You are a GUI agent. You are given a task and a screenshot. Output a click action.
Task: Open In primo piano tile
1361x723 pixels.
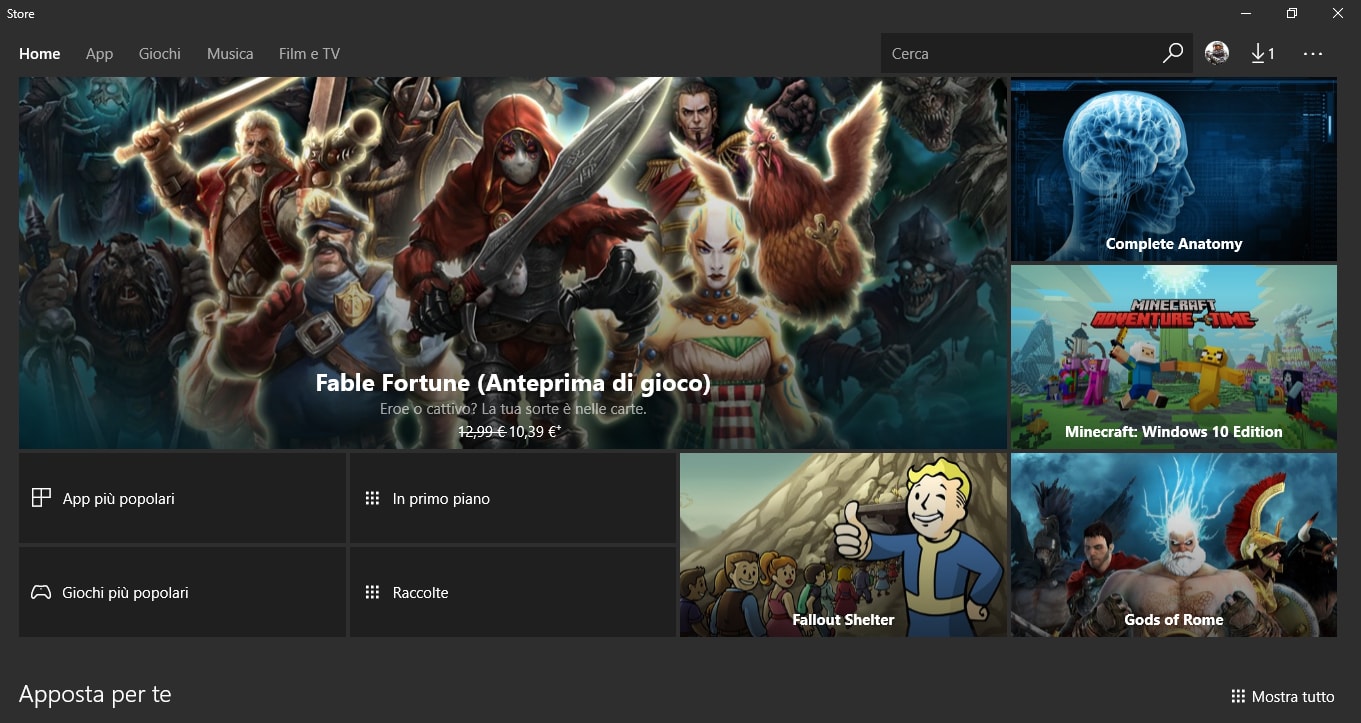(x=513, y=498)
